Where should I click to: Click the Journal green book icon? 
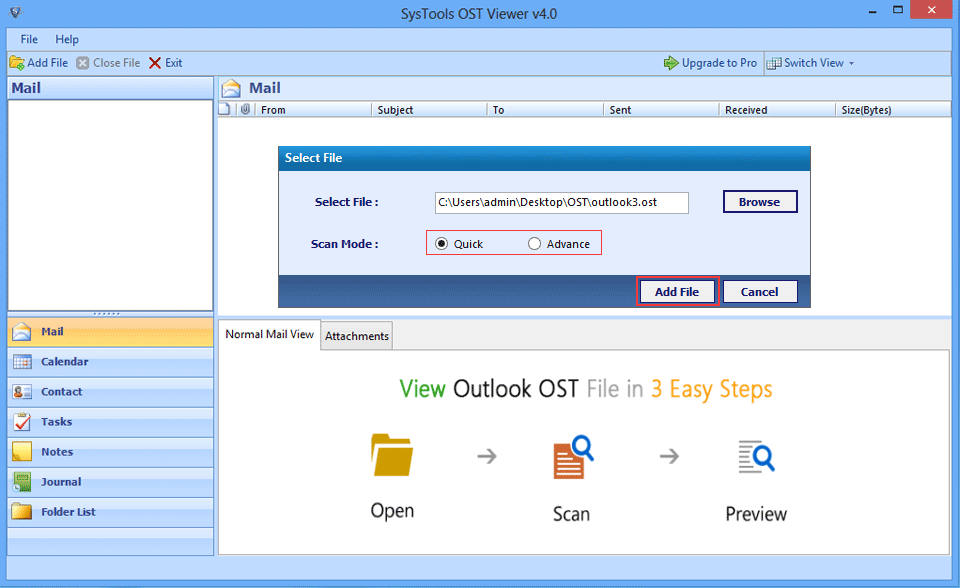coord(22,481)
